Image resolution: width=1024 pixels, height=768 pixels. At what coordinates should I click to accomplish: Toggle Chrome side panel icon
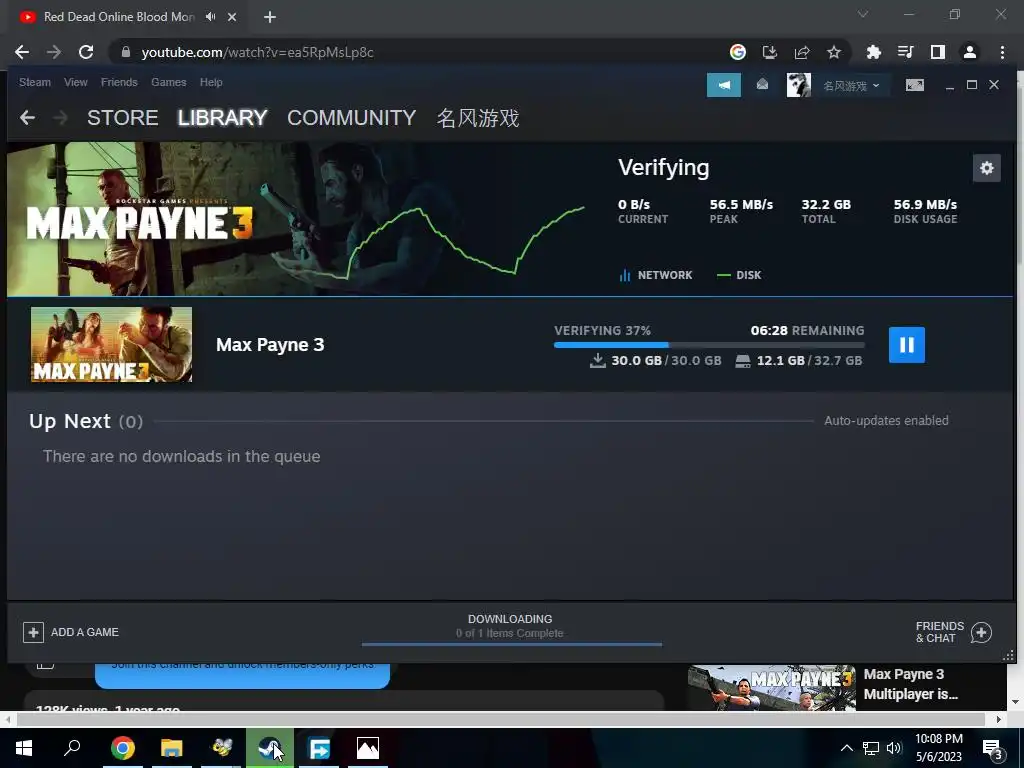[937, 52]
